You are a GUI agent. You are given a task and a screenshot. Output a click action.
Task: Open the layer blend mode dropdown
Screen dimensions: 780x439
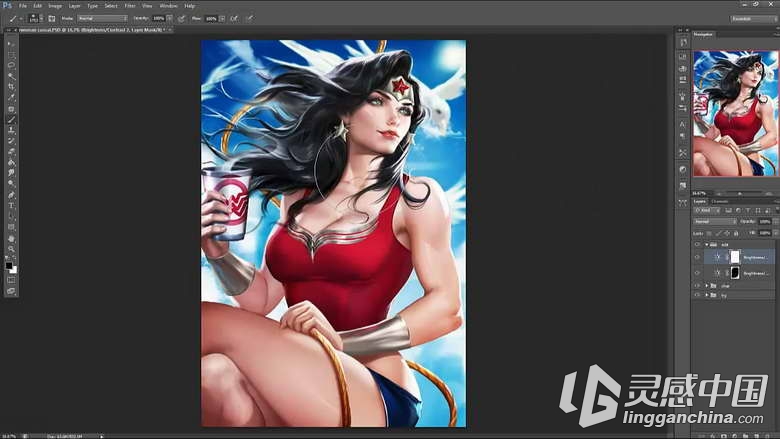coord(715,222)
